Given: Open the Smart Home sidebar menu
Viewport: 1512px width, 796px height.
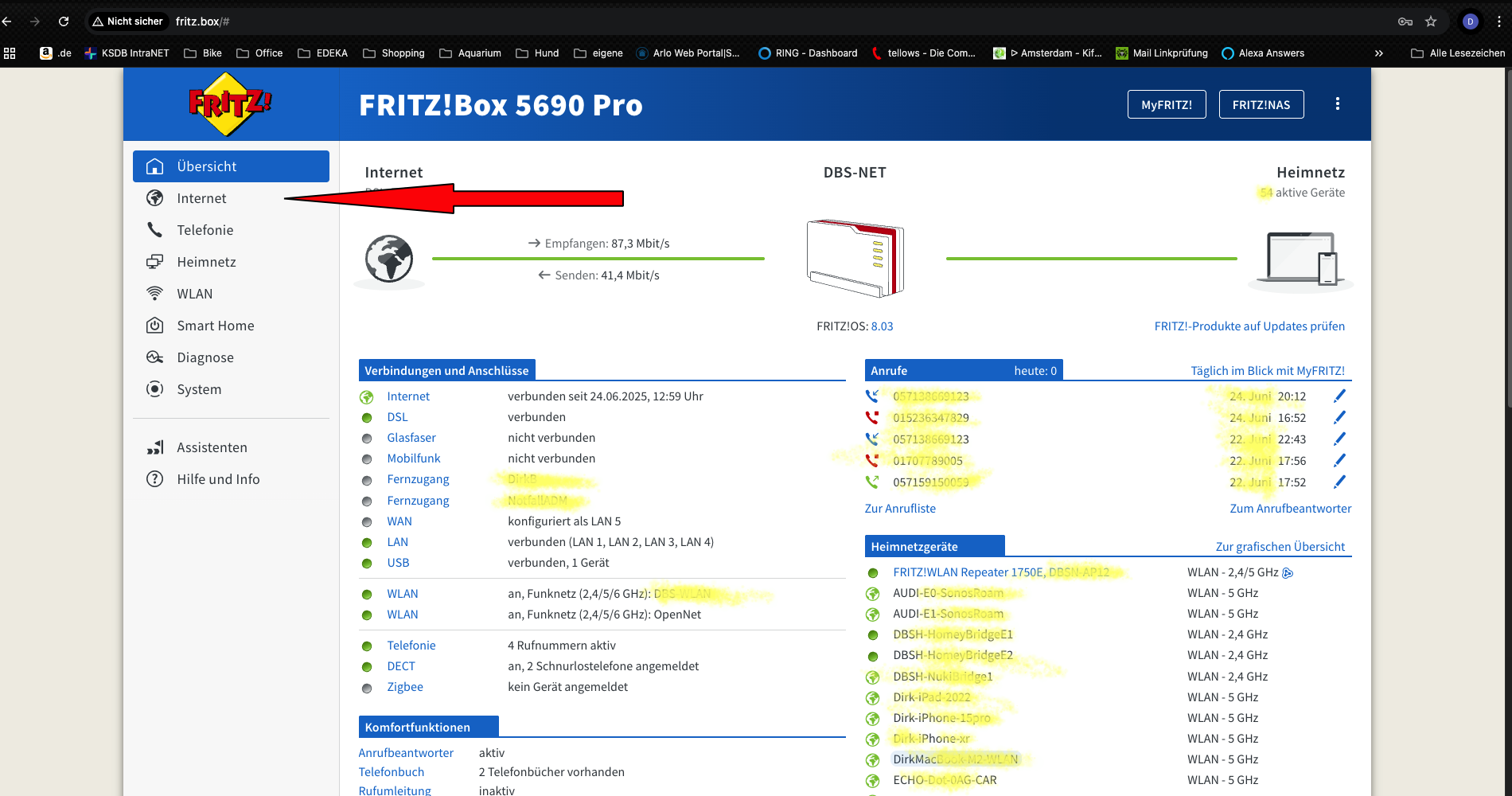Looking at the screenshot, I should pos(231,326).
